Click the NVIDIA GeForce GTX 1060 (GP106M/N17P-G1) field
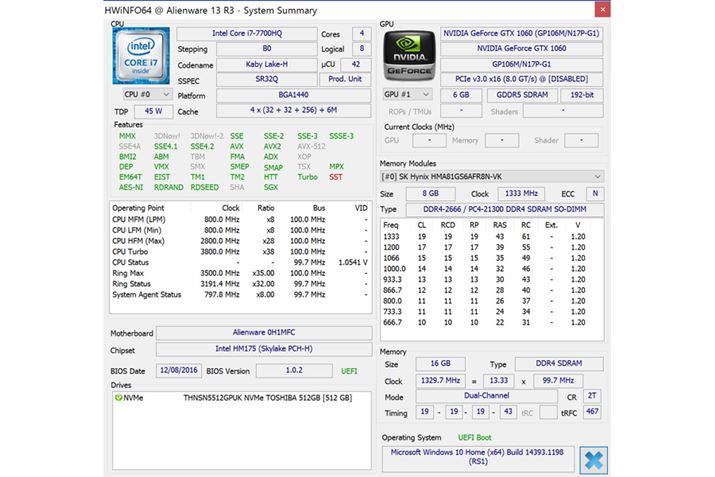The image size is (715, 477). click(x=522, y=32)
